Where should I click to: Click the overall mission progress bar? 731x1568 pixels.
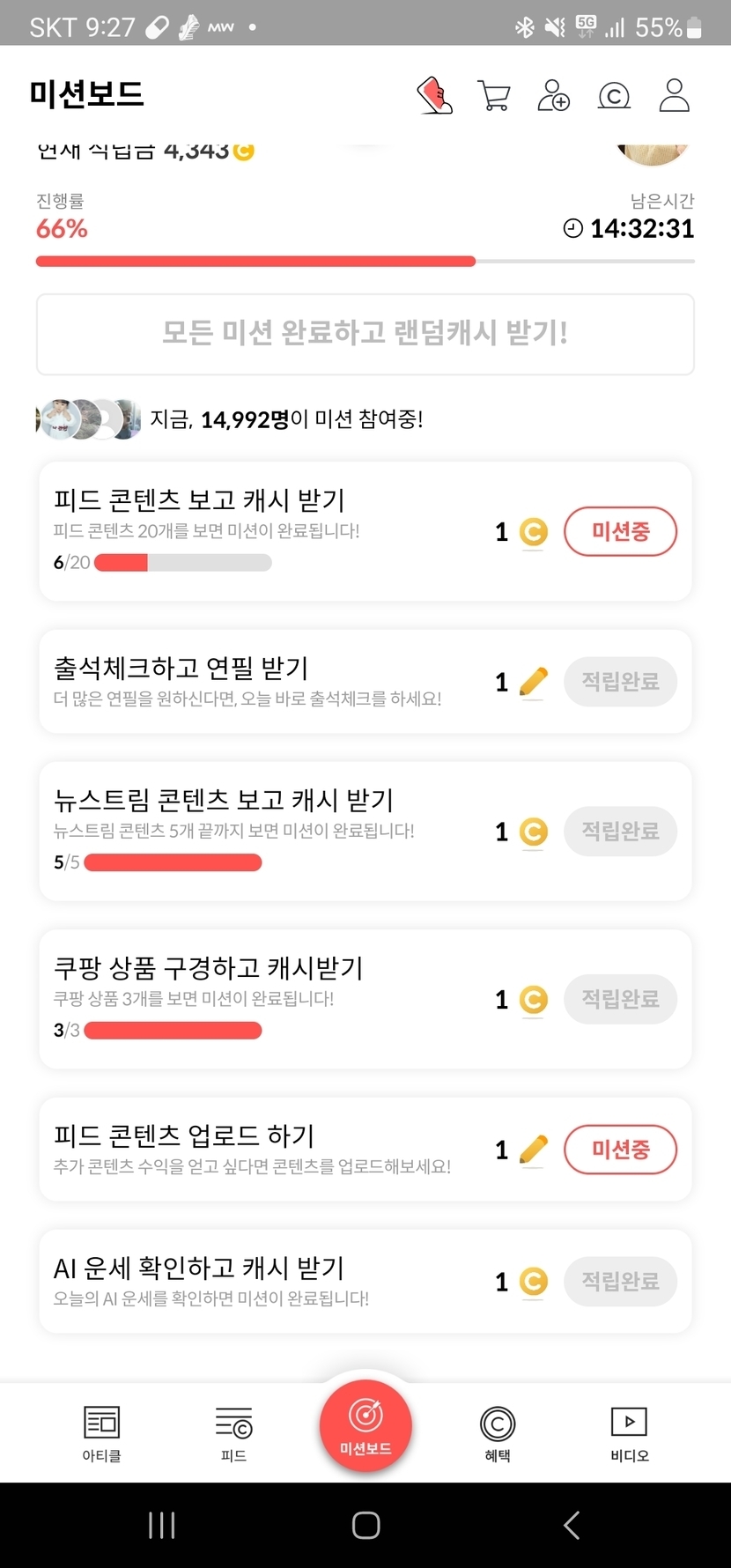365,262
